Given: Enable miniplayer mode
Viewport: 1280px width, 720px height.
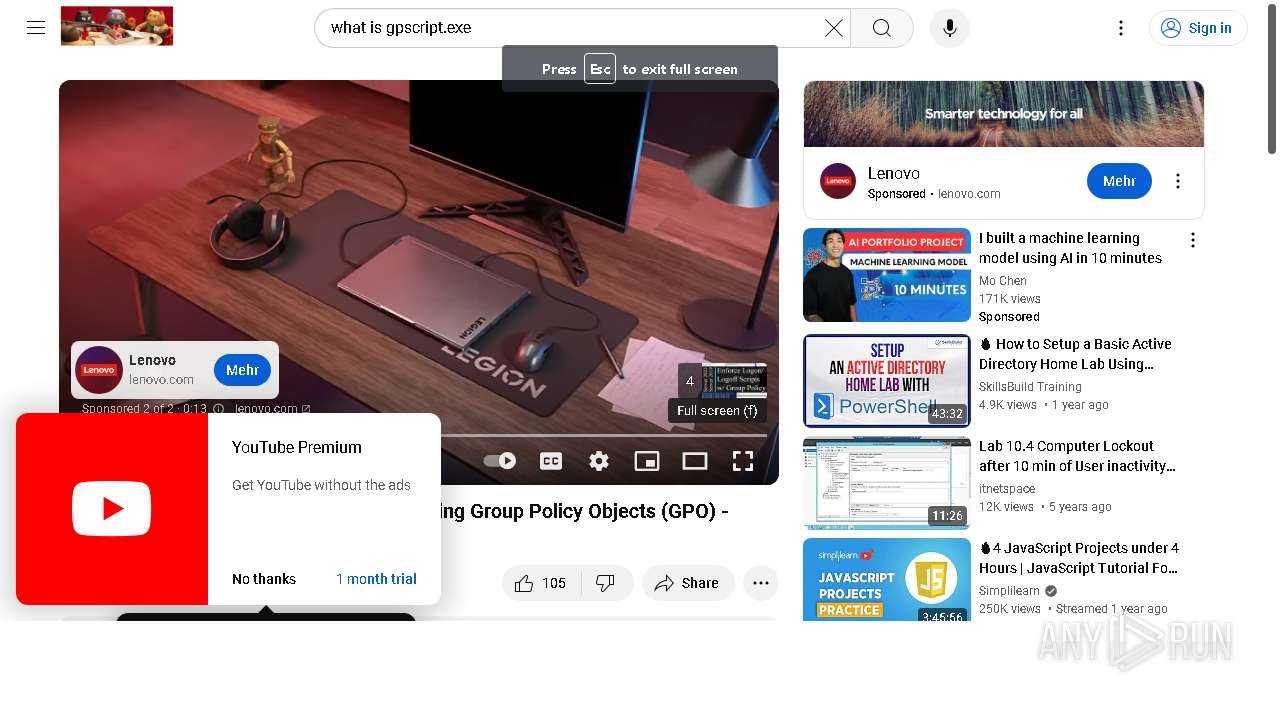Looking at the screenshot, I should click(x=647, y=461).
